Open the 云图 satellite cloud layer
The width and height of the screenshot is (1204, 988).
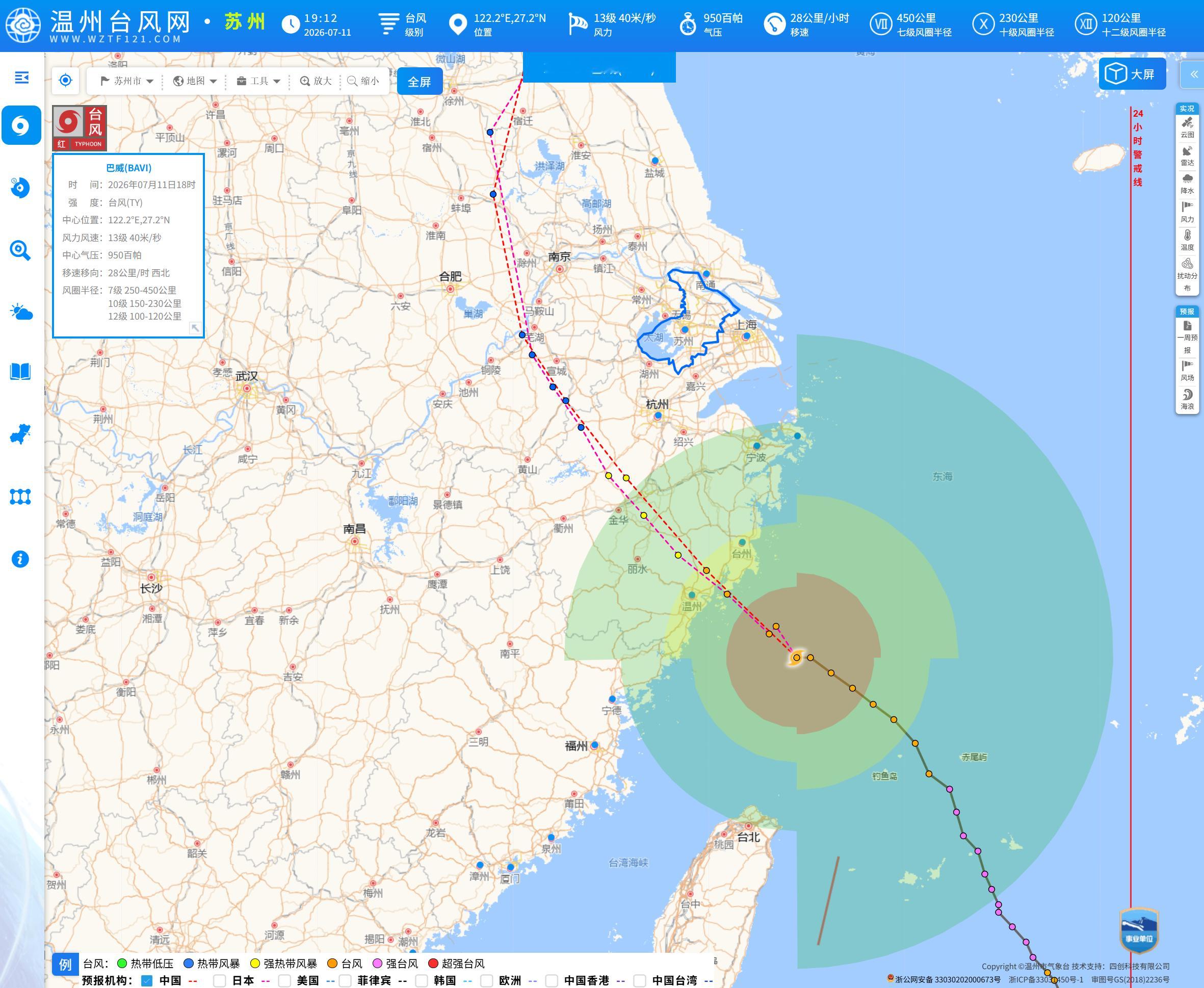[1187, 127]
